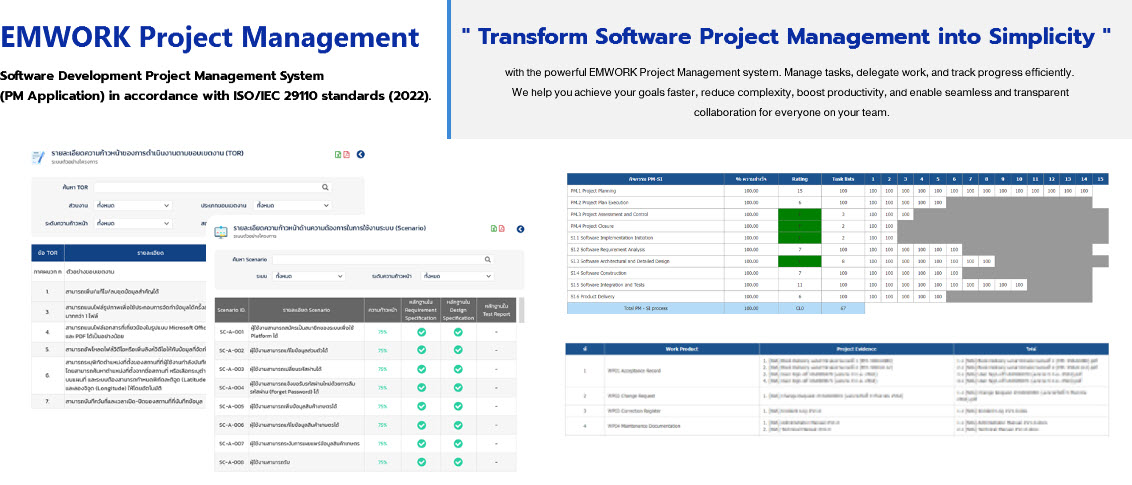Select the PM.4 Project Closure row label
Viewport: 1132px width, 485px height.
point(592,226)
